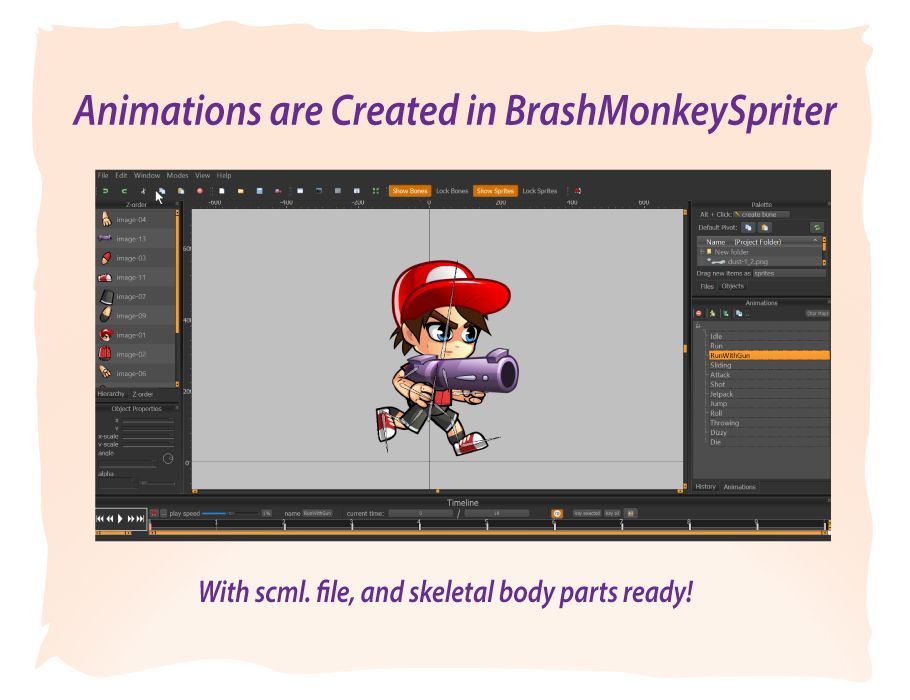The height and width of the screenshot is (700, 910).
Task: Select the Sliding animation
Action: [x=769, y=365]
